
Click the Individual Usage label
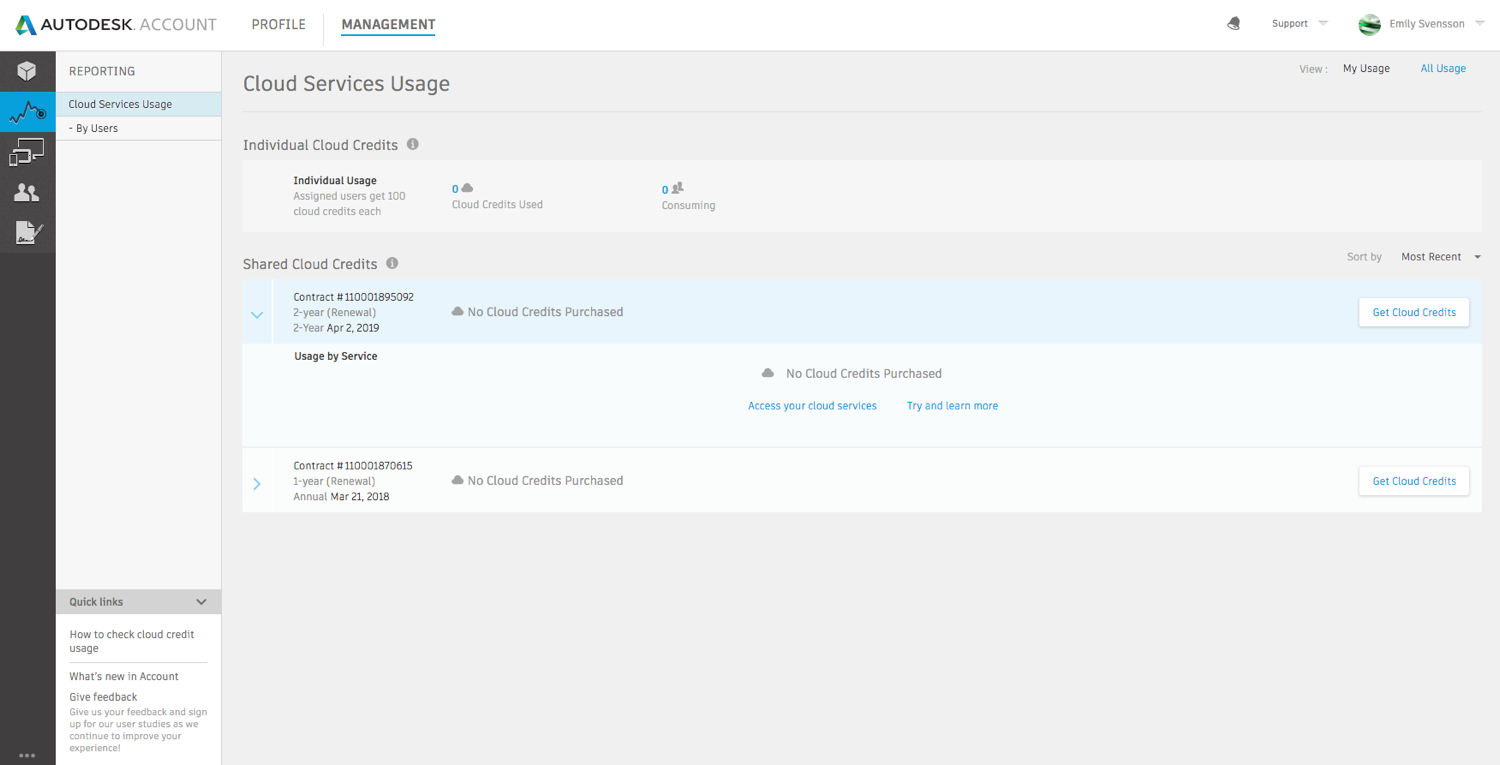coord(335,181)
